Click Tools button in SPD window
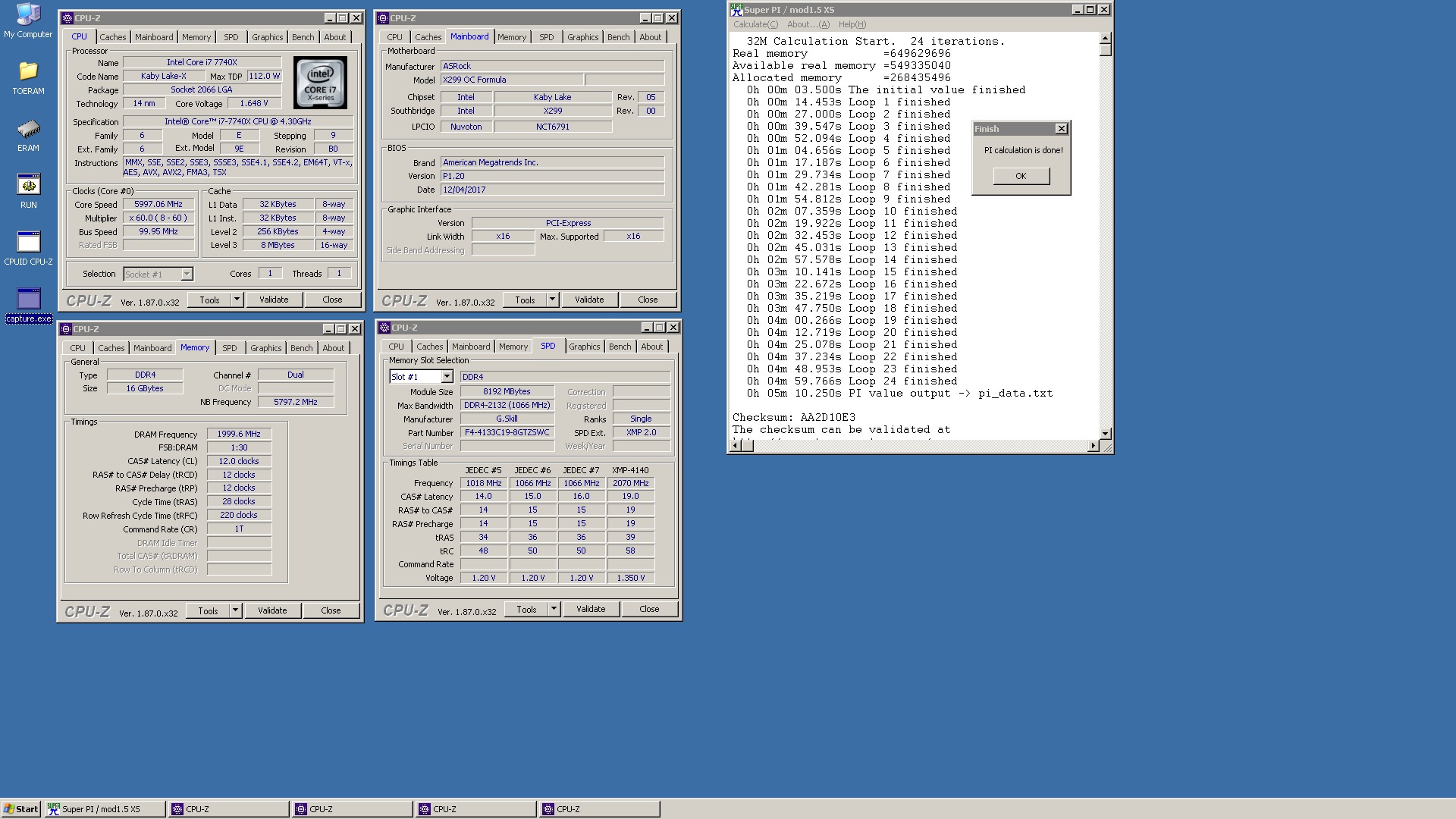 click(526, 609)
